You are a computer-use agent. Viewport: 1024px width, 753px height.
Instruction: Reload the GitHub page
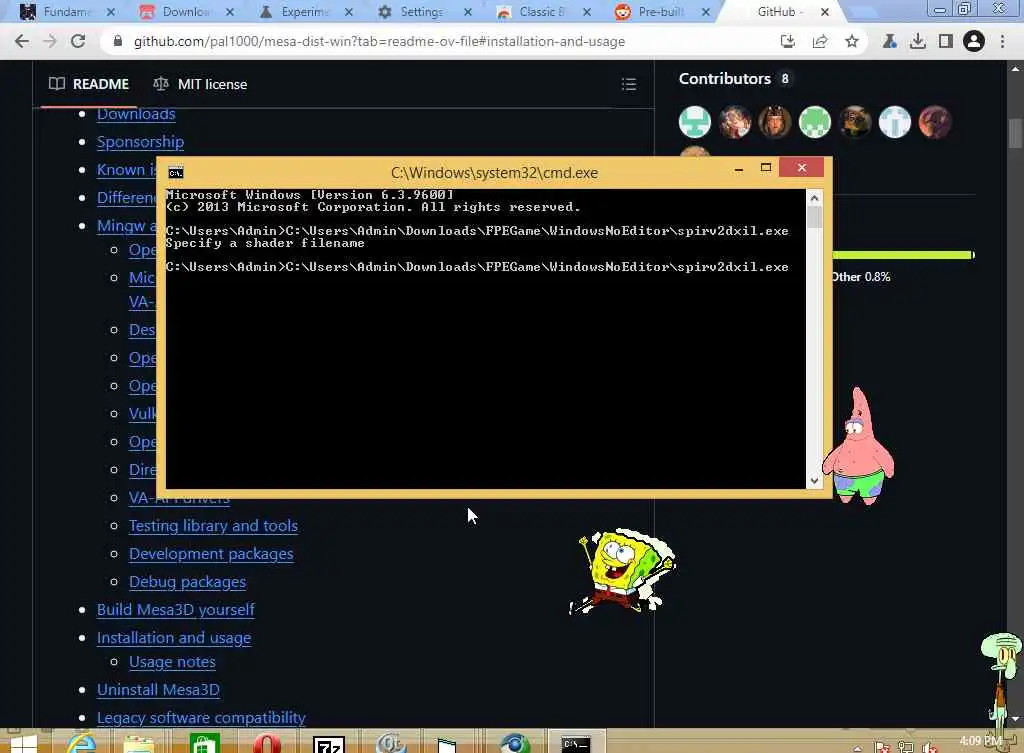78,41
